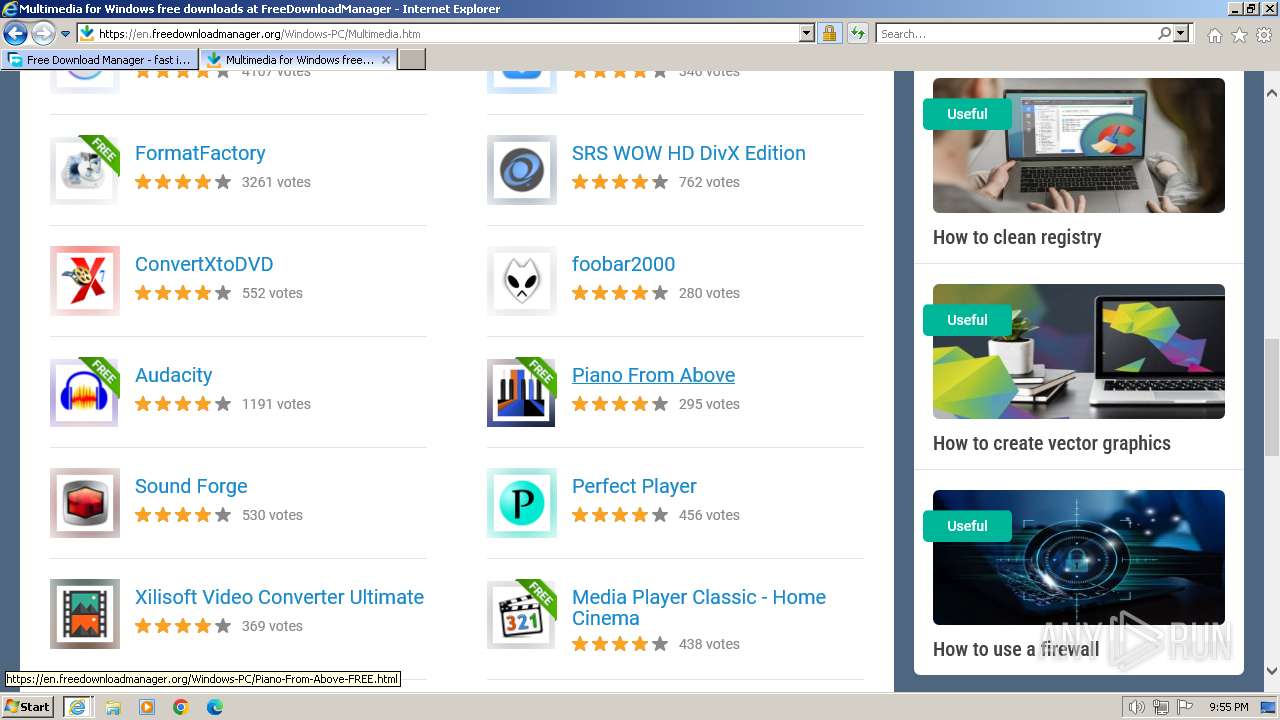Screen dimensions: 1280x720
Task: Launch Internet Explorer from the taskbar
Action: point(77,707)
